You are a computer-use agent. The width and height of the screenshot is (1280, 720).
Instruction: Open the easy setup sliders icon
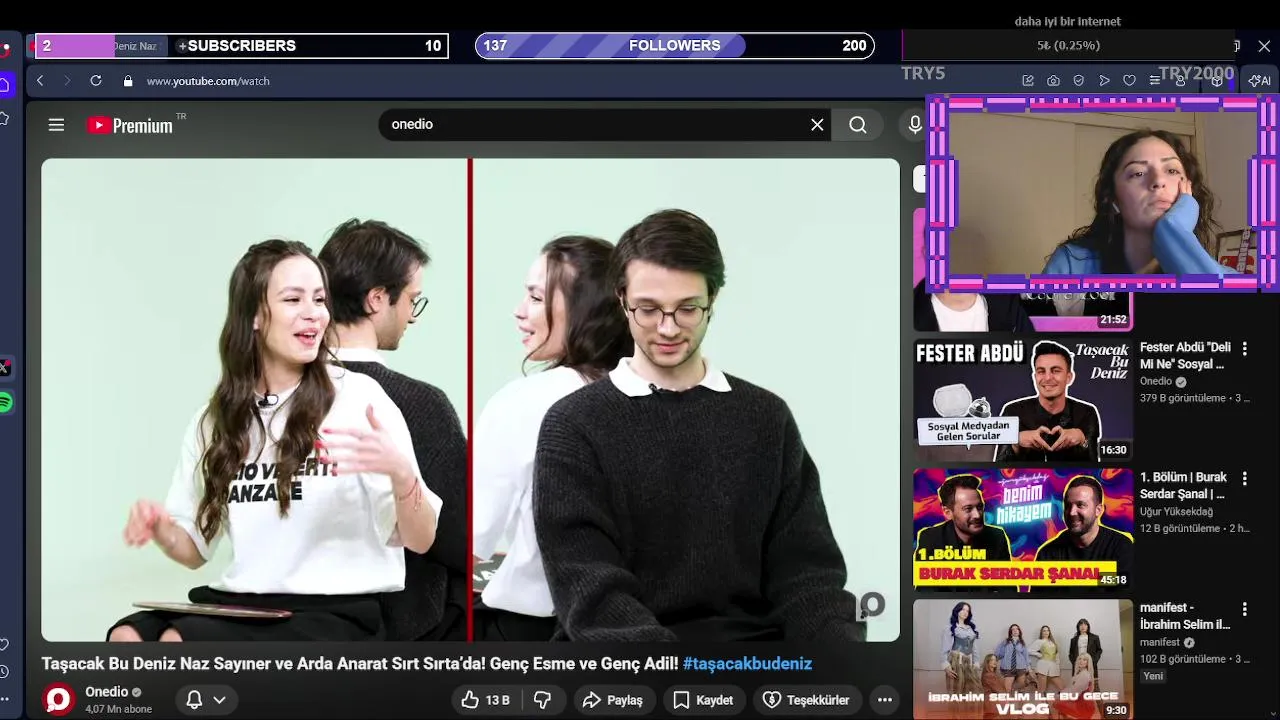[x=1155, y=81]
